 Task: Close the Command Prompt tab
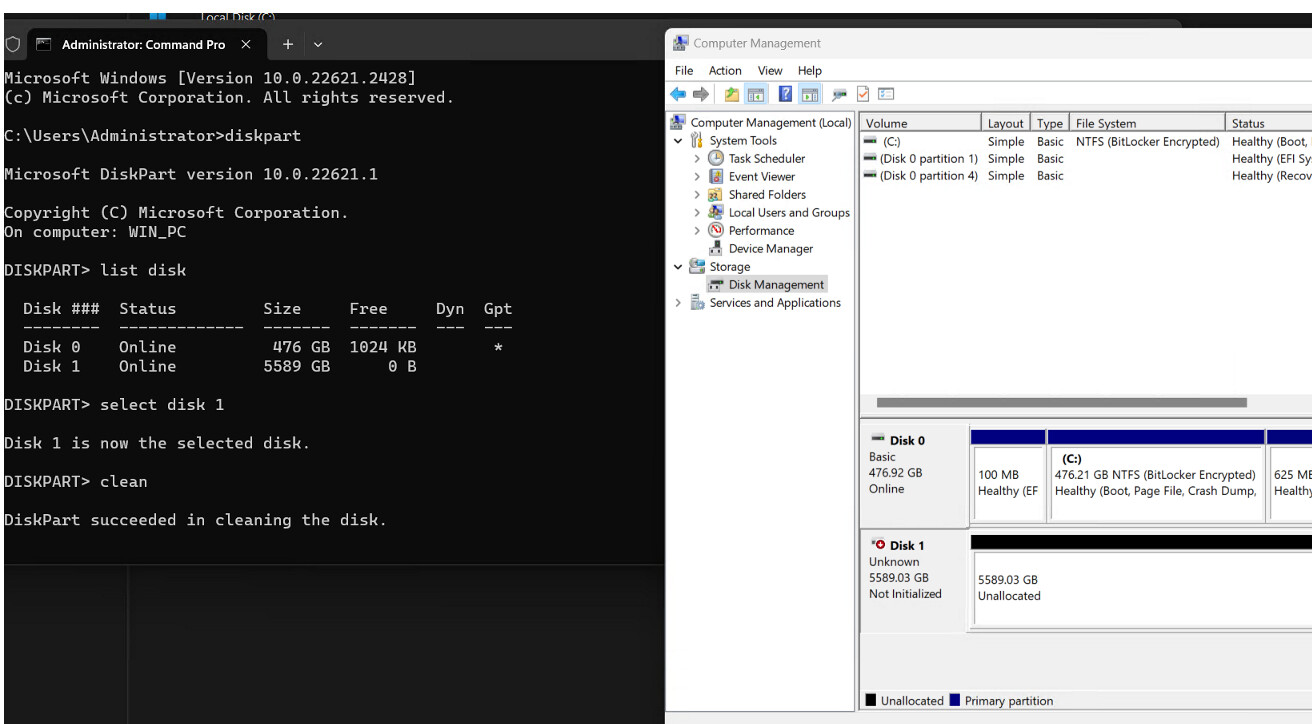[x=246, y=44]
